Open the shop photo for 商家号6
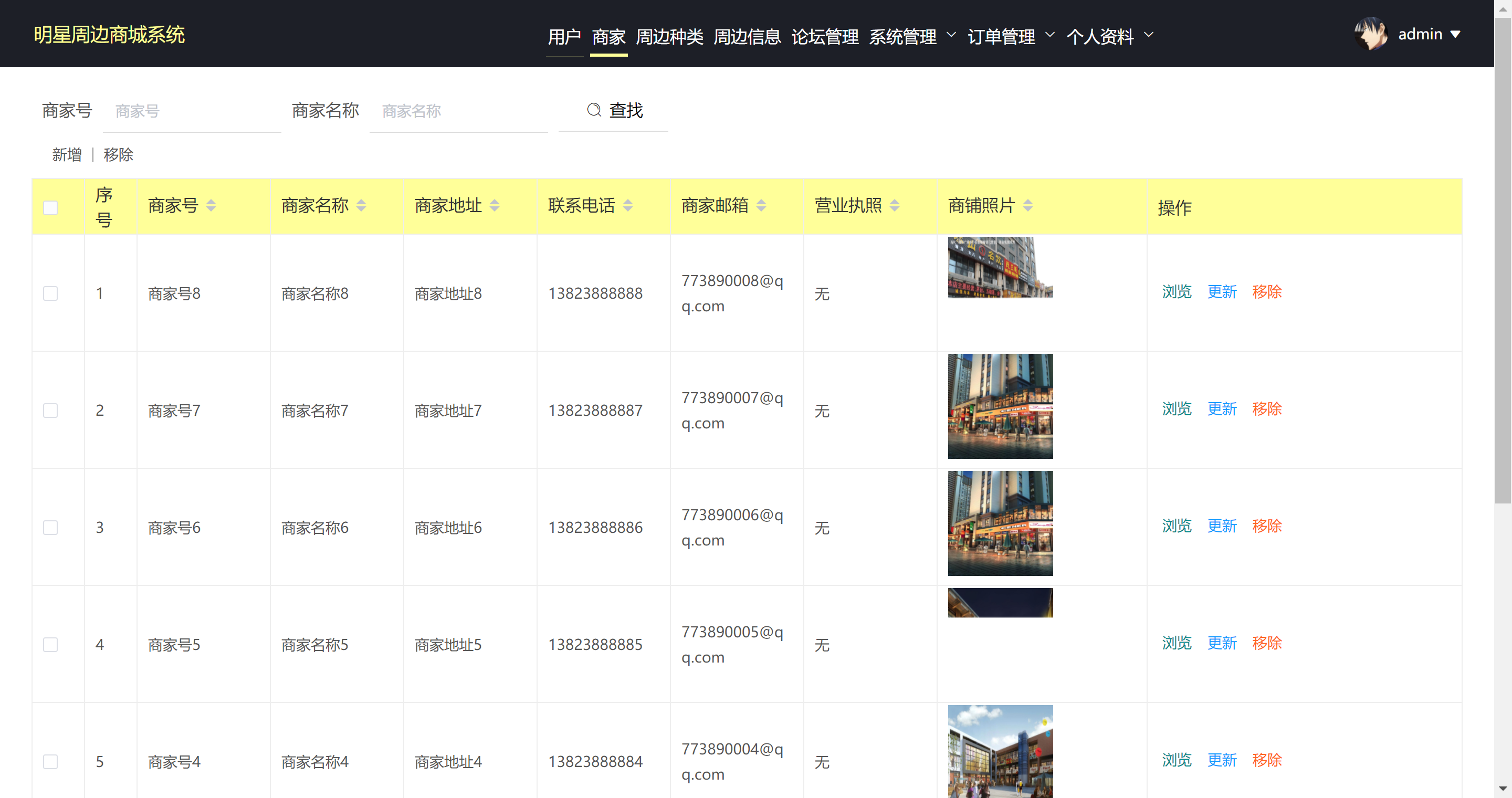Image resolution: width=1512 pixels, height=798 pixels. pyautogui.click(x=1000, y=523)
